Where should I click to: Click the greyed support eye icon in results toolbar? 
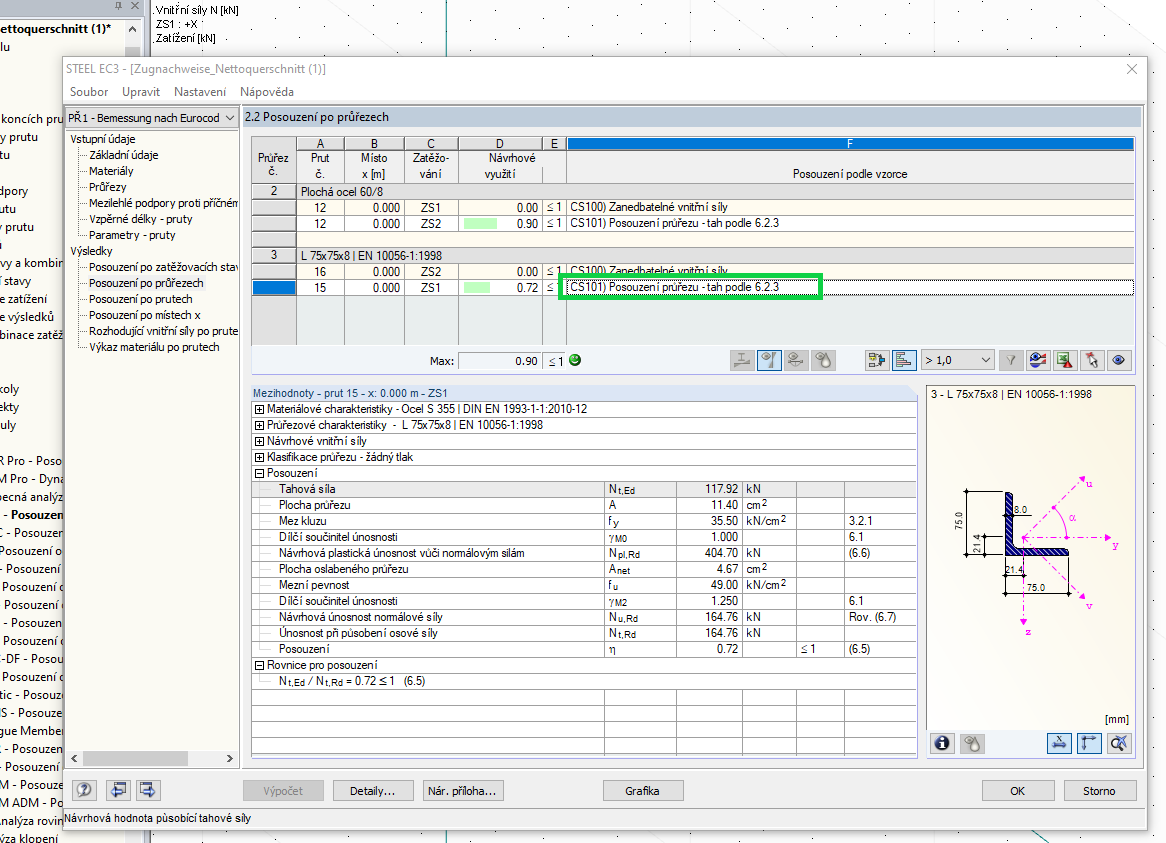pos(796,361)
